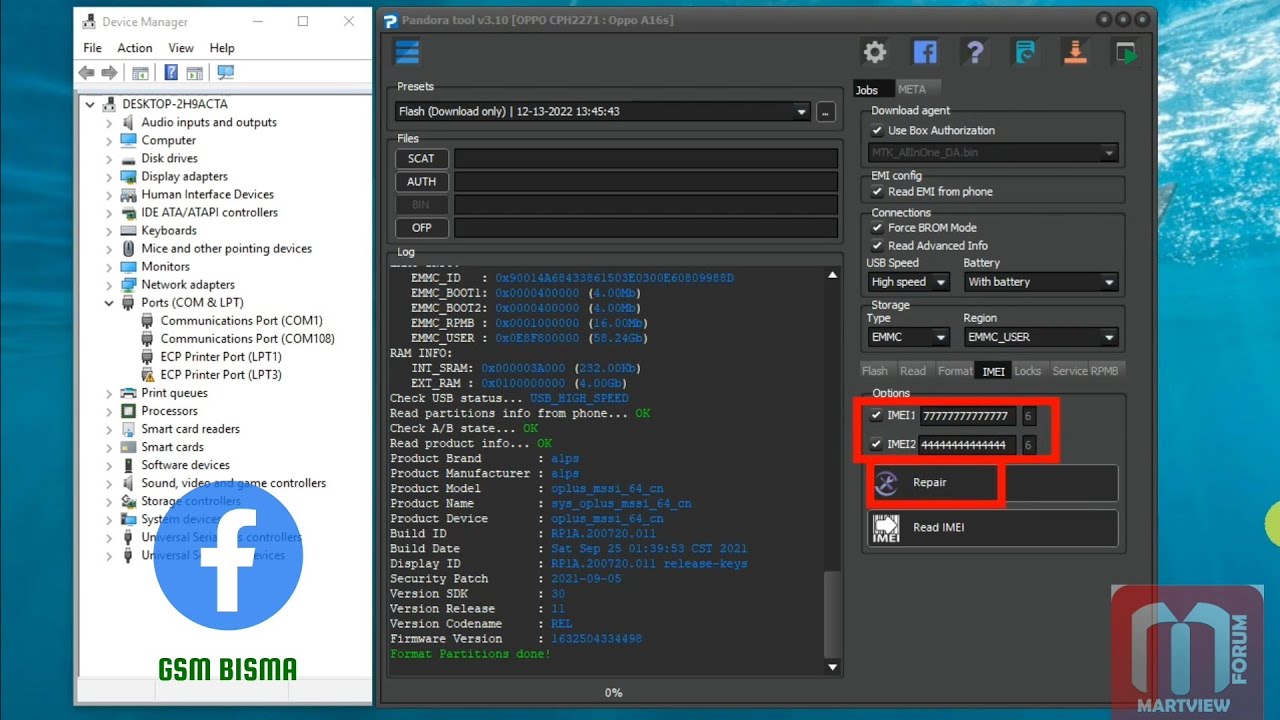
Task: Click the log scrollbar down arrow
Action: [x=832, y=667]
